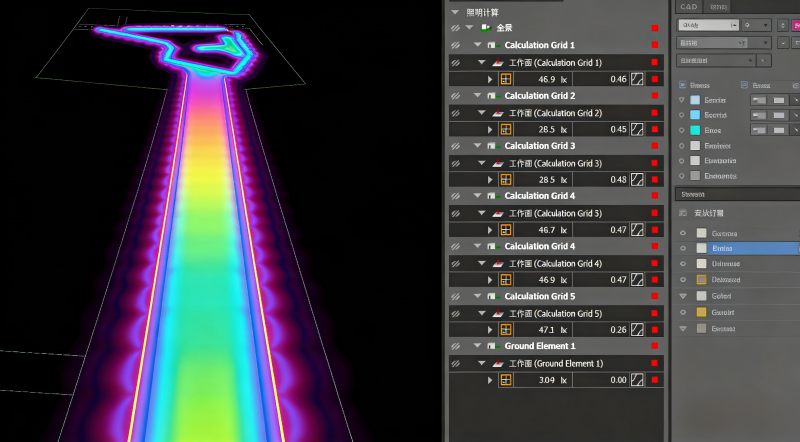Expand the 3.09 lx result row
Screen dimensions: 800x442
489,380
